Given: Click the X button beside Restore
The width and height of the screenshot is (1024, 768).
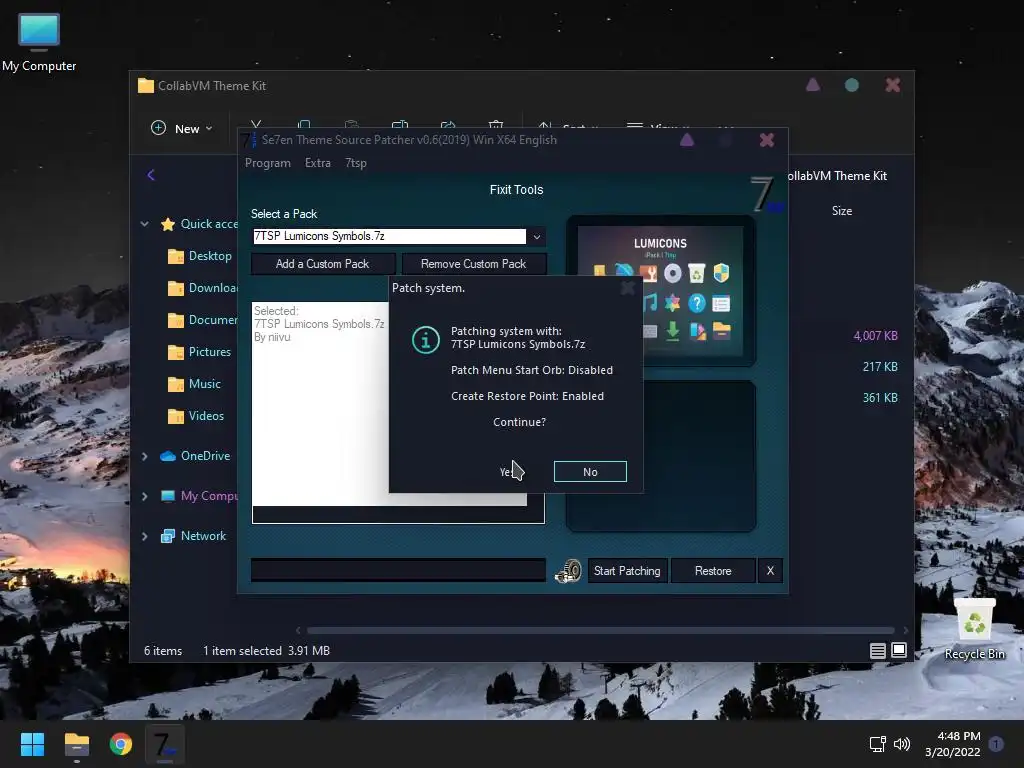Looking at the screenshot, I should pyautogui.click(x=770, y=571).
